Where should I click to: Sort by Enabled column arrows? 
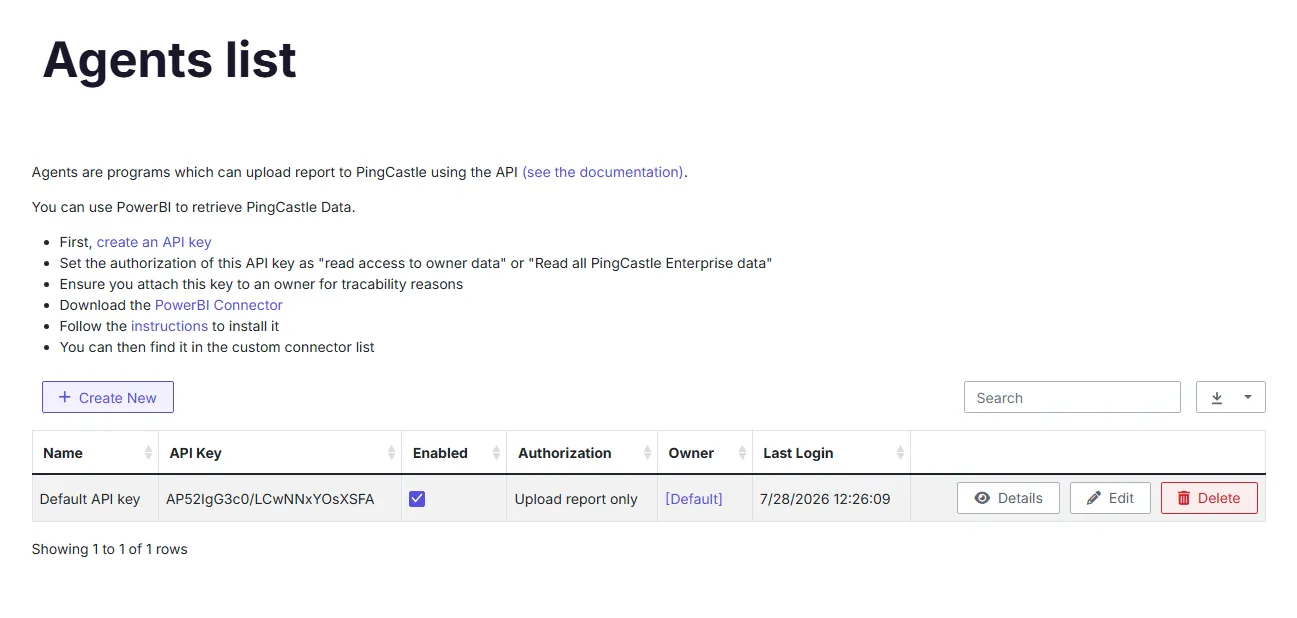(x=496, y=453)
